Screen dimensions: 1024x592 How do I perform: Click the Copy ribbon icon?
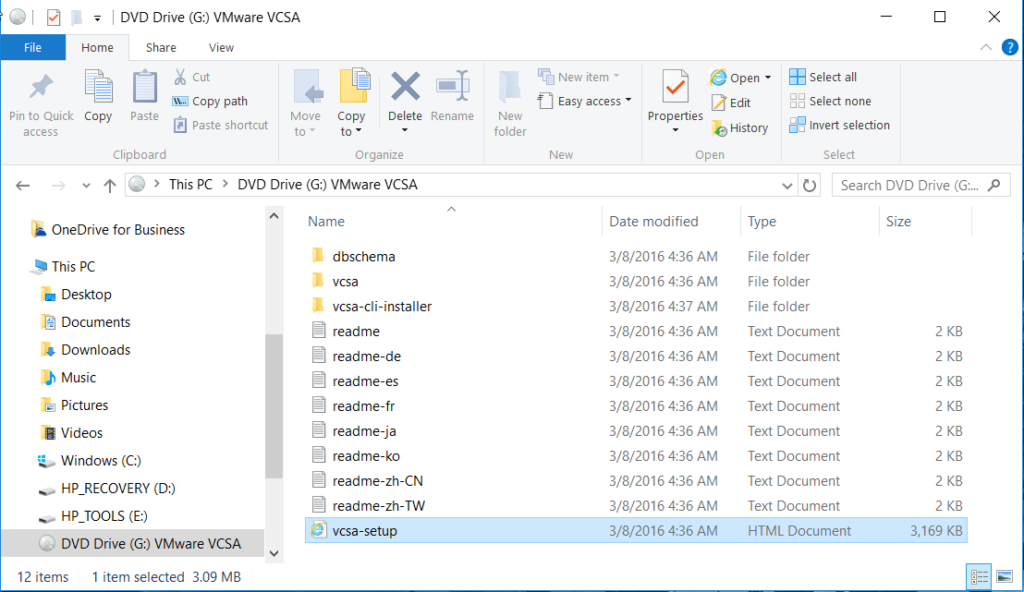(98, 88)
